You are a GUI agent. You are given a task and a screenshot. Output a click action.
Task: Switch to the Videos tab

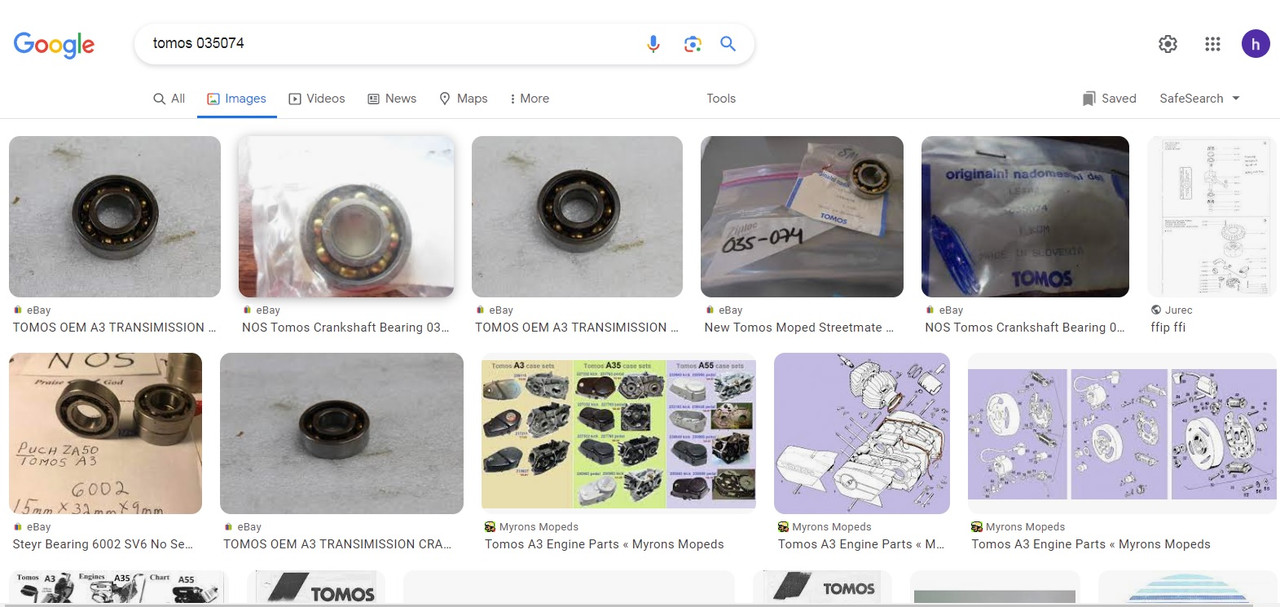click(317, 98)
